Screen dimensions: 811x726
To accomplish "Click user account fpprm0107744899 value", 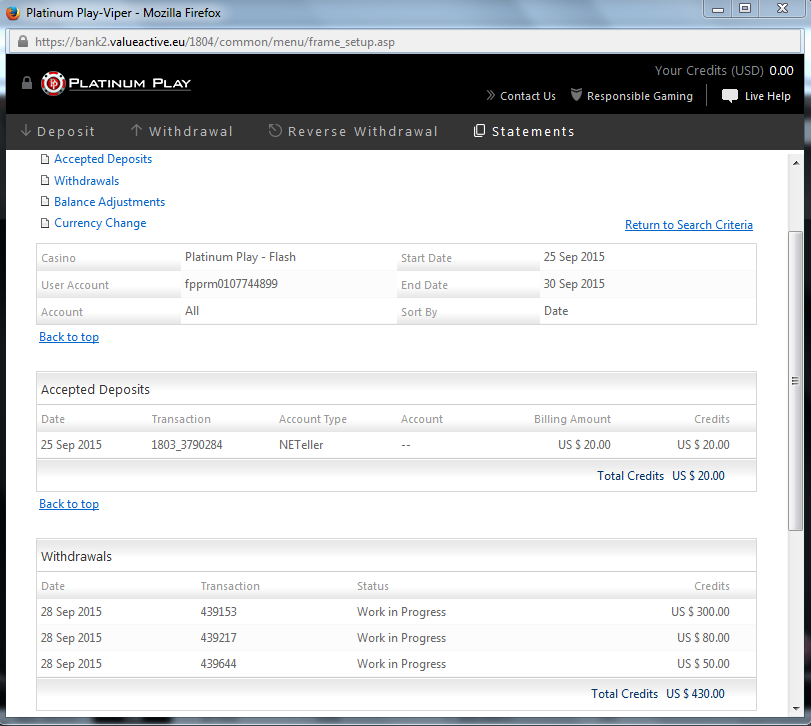I will [x=231, y=284].
